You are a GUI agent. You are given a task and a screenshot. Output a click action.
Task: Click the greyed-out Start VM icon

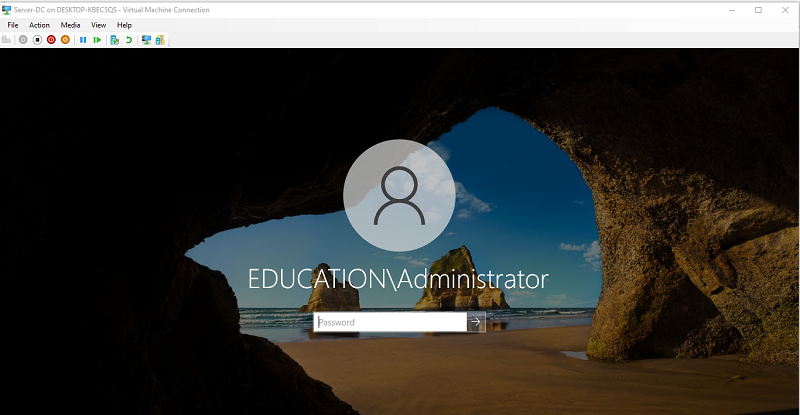point(23,40)
